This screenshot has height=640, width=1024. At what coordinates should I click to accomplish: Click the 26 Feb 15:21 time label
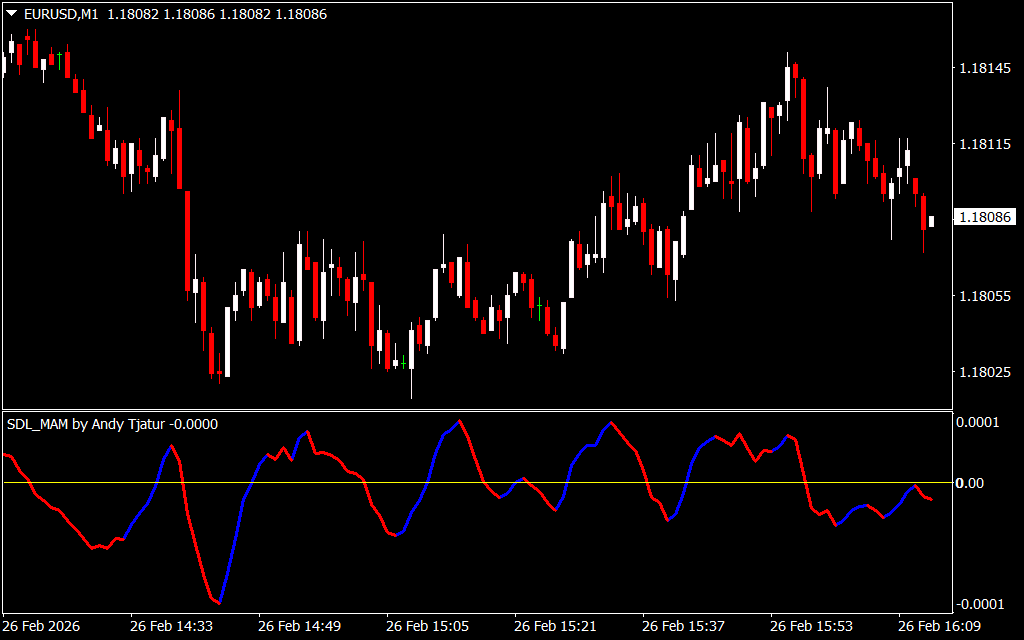pyautogui.click(x=555, y=626)
